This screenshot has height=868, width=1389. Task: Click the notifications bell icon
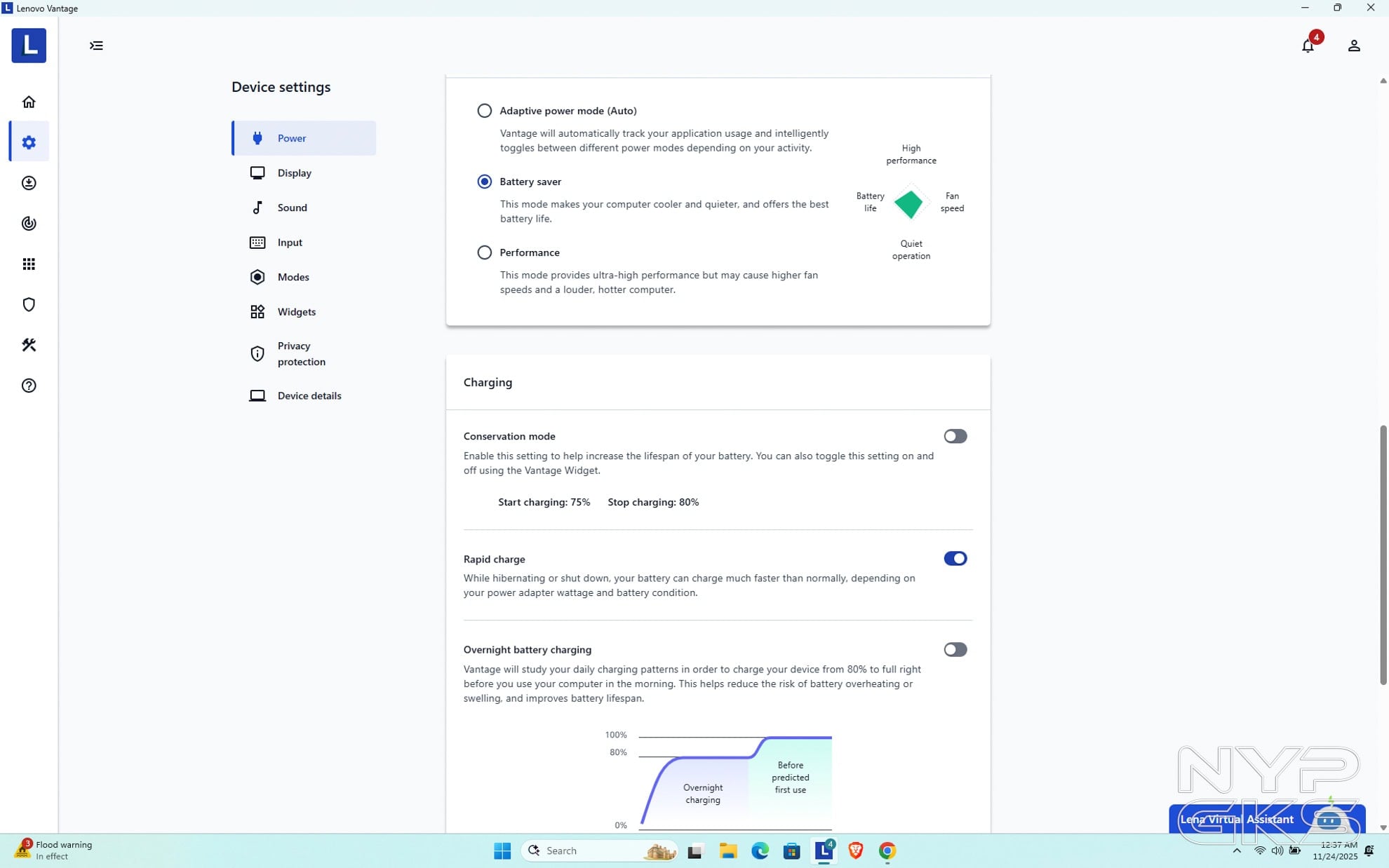click(1308, 46)
